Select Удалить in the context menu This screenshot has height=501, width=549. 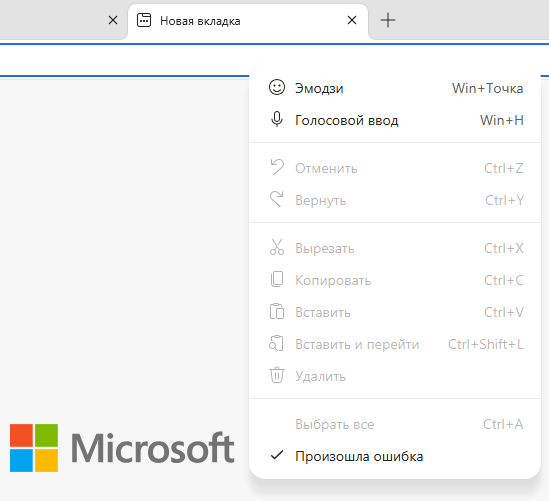point(395,376)
